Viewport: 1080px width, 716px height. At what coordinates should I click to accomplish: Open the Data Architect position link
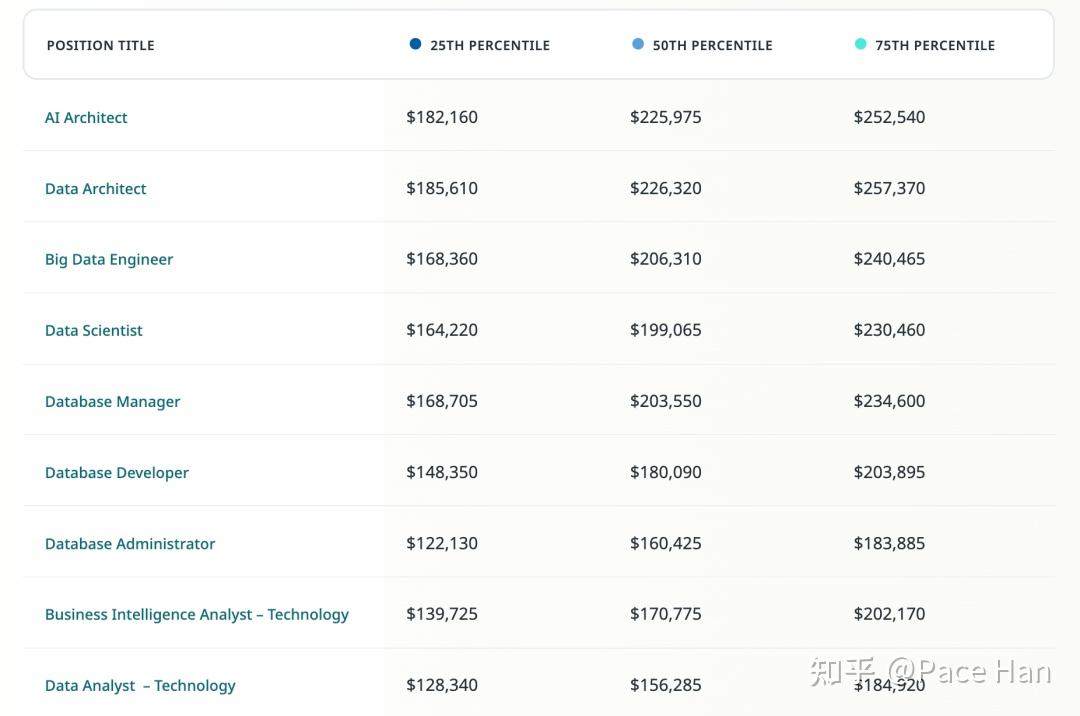click(95, 189)
